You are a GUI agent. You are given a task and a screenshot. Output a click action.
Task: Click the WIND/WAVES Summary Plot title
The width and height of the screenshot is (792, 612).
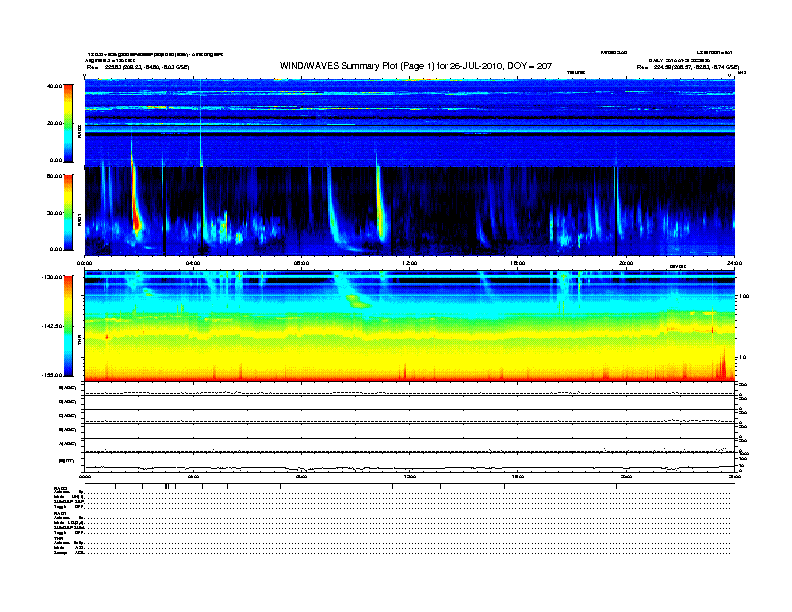tap(416, 66)
